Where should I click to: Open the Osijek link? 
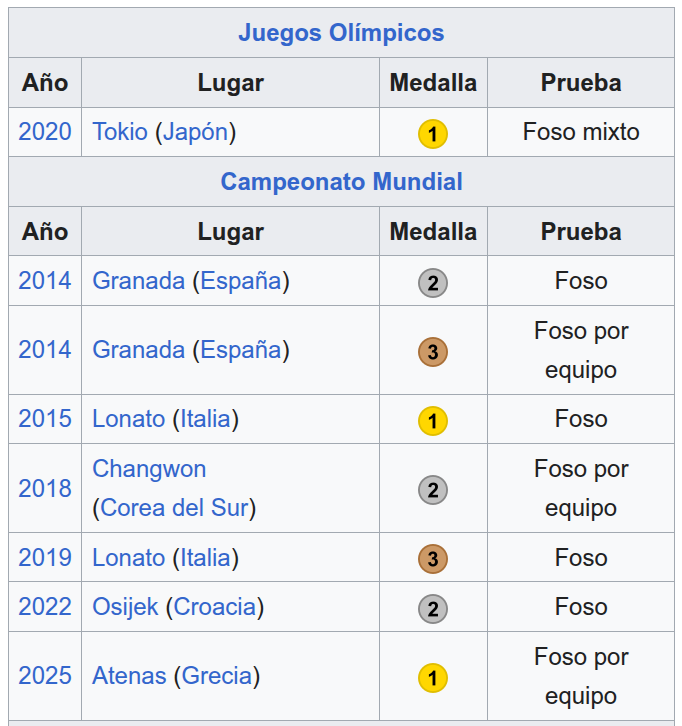pos(125,607)
